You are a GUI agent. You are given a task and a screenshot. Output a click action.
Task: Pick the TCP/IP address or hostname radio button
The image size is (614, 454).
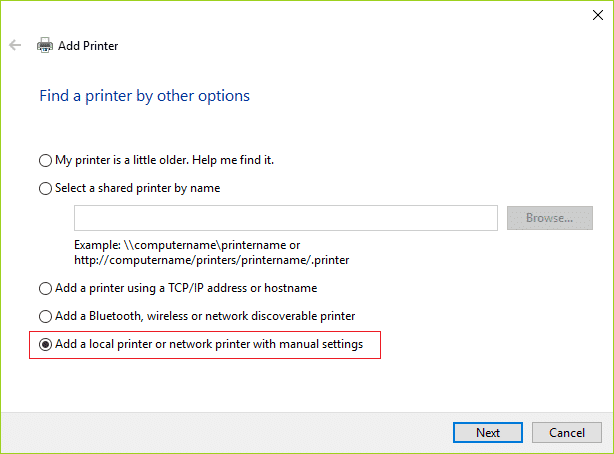pyautogui.click(x=44, y=289)
